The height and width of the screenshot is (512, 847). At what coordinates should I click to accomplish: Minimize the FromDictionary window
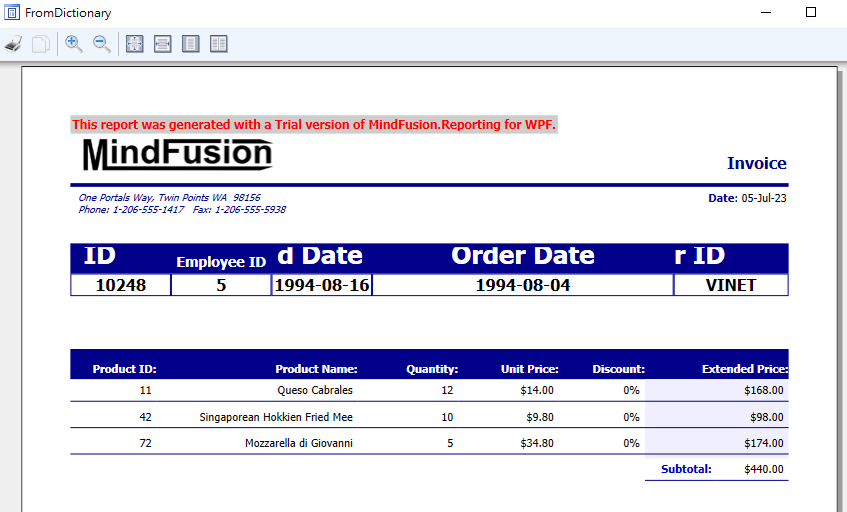765,13
